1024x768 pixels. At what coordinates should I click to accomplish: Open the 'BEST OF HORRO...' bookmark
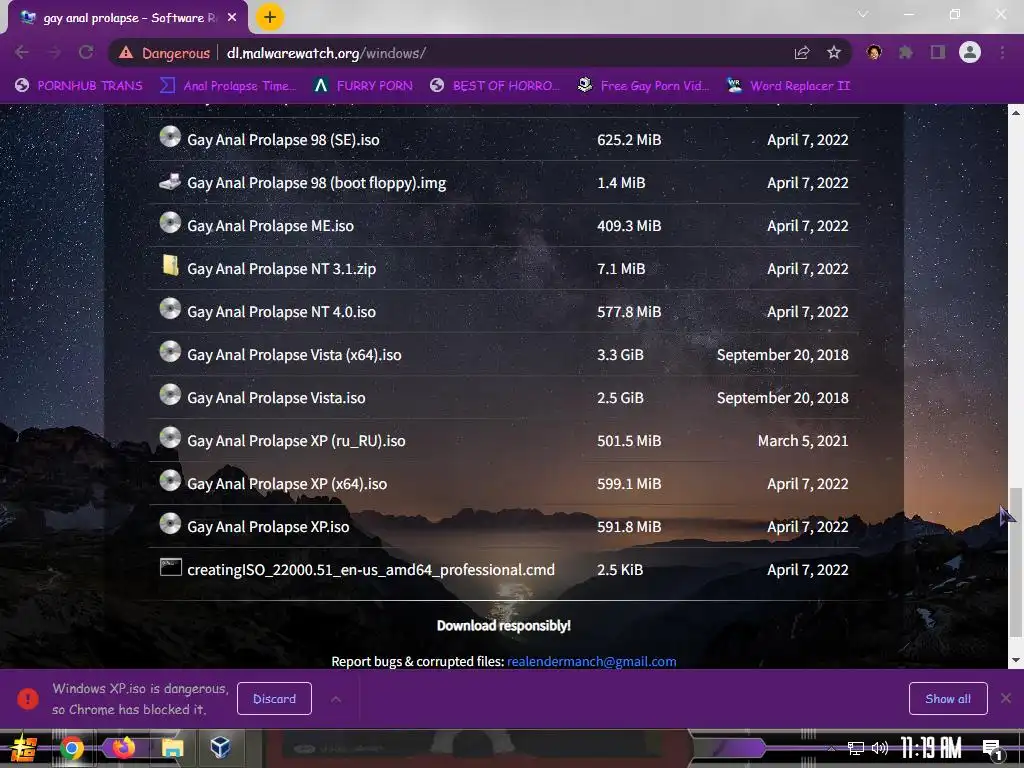[495, 86]
